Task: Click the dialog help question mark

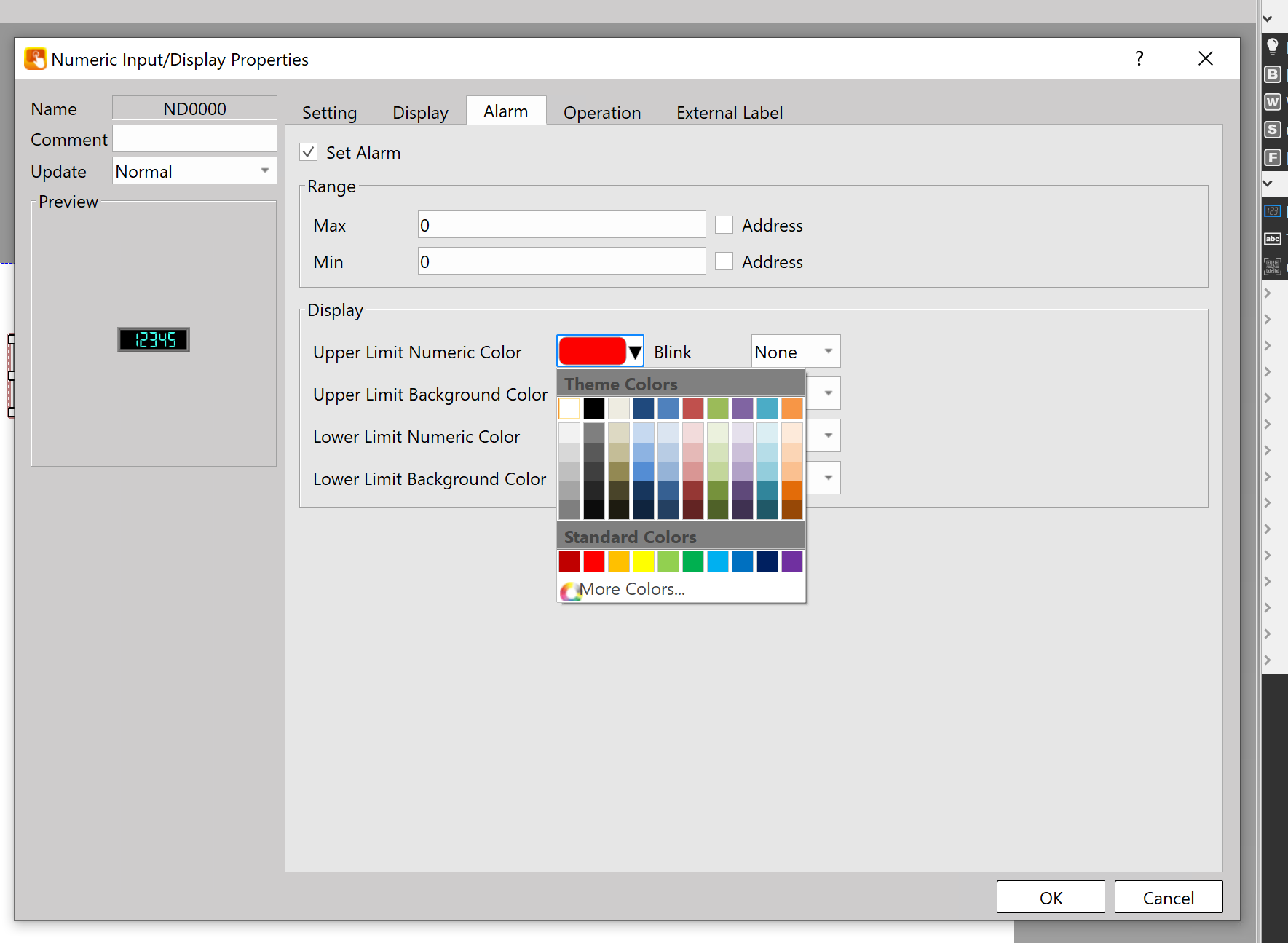Action: click(1139, 59)
